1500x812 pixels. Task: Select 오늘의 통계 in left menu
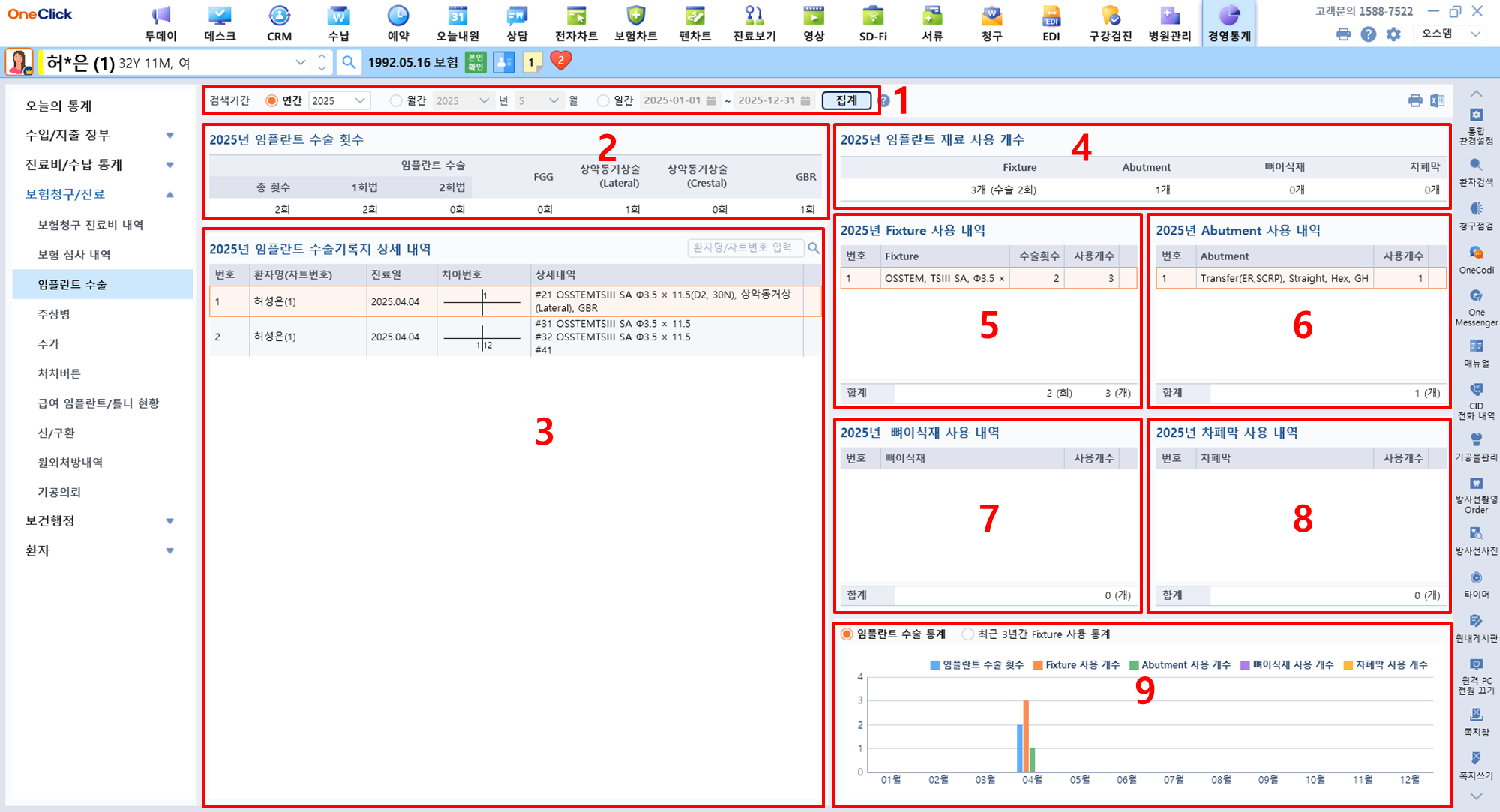pos(58,106)
